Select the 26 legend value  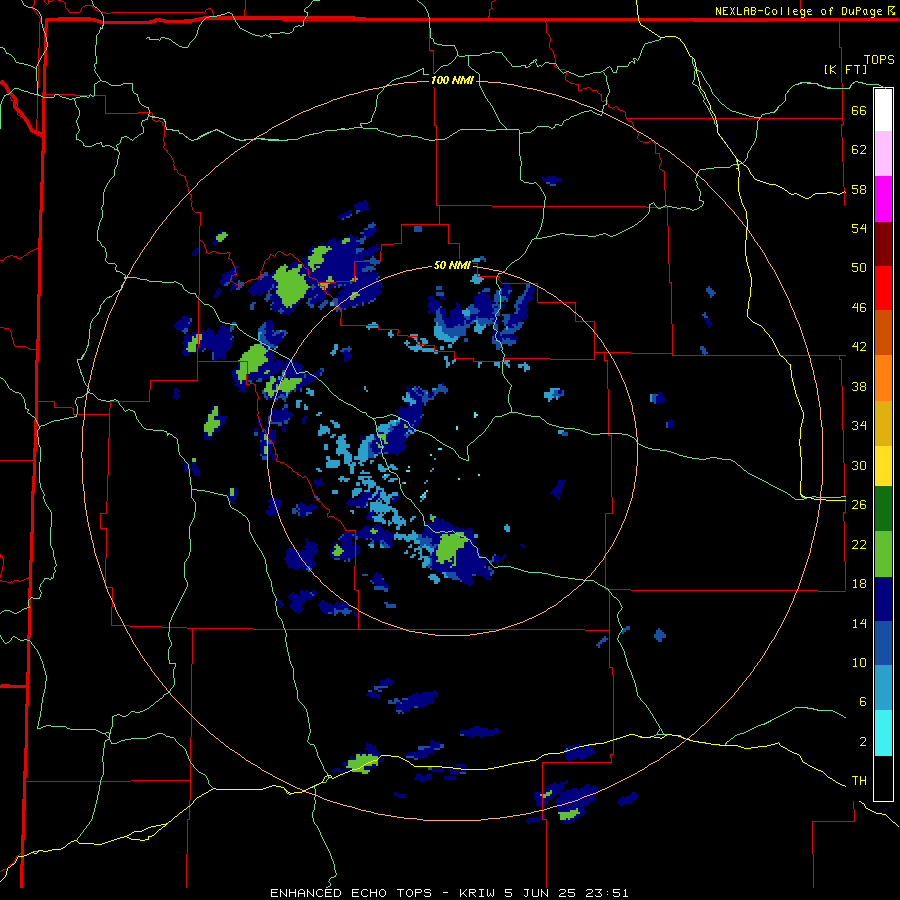click(x=859, y=505)
